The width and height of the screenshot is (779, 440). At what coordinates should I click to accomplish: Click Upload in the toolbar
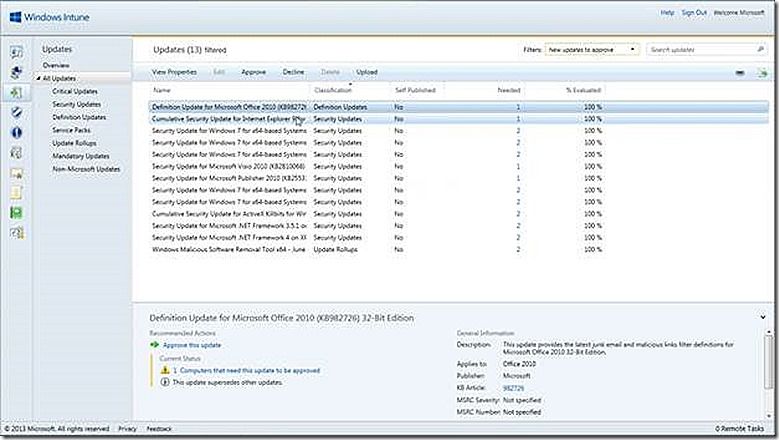tap(367, 72)
